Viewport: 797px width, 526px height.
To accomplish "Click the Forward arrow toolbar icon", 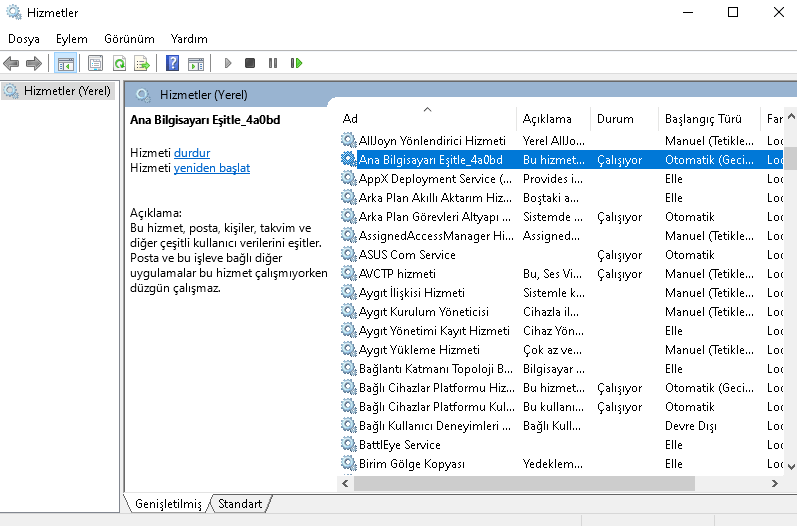I will pyautogui.click(x=34, y=64).
